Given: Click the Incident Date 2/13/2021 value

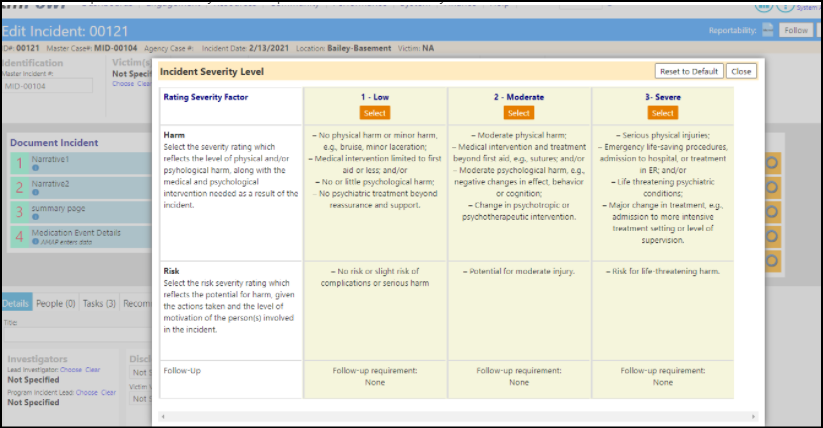Looking at the screenshot, I should coord(269,48).
